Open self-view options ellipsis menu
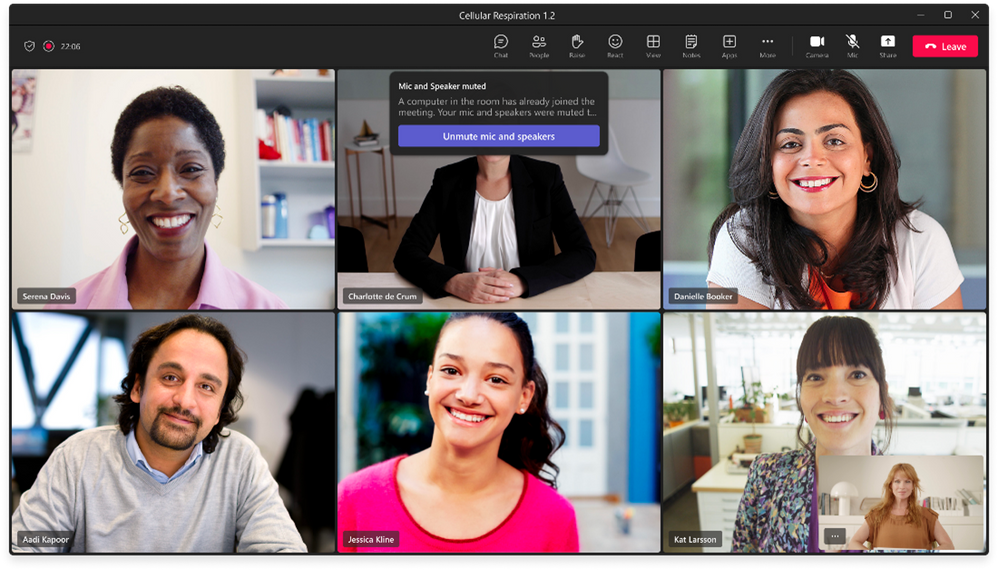The height and width of the screenshot is (570, 998). 834,536
